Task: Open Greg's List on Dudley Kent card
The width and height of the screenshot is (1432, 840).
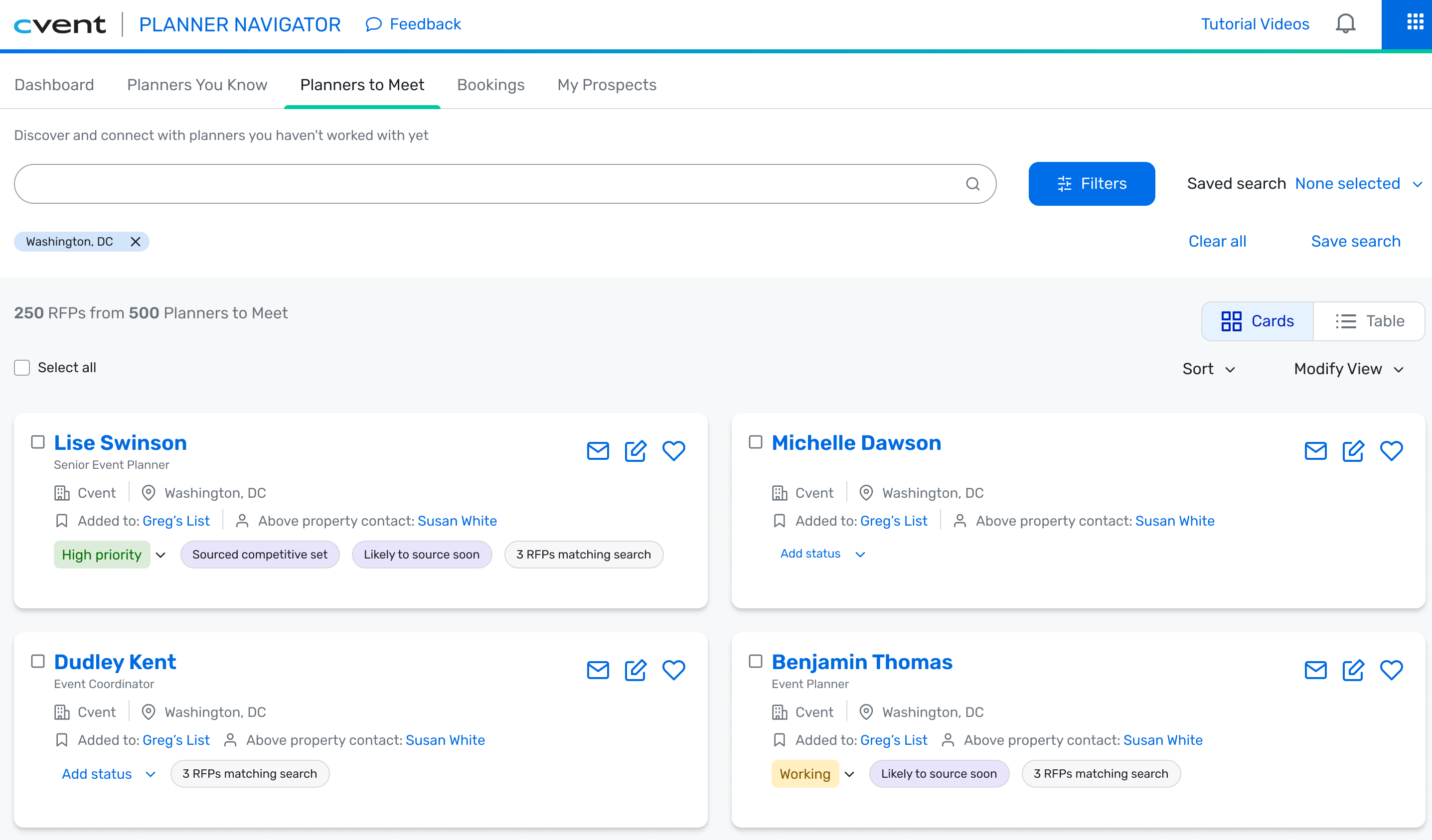Action: click(176, 741)
